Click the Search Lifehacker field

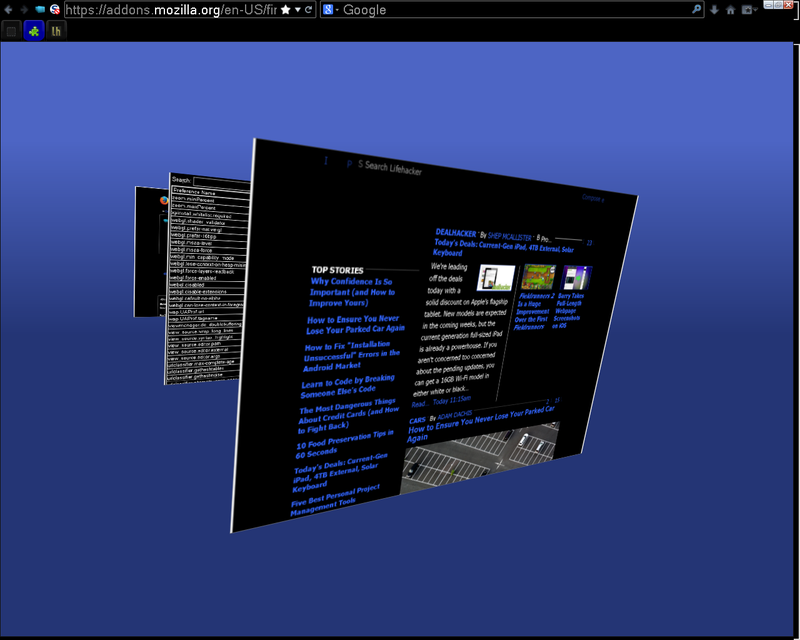point(390,168)
